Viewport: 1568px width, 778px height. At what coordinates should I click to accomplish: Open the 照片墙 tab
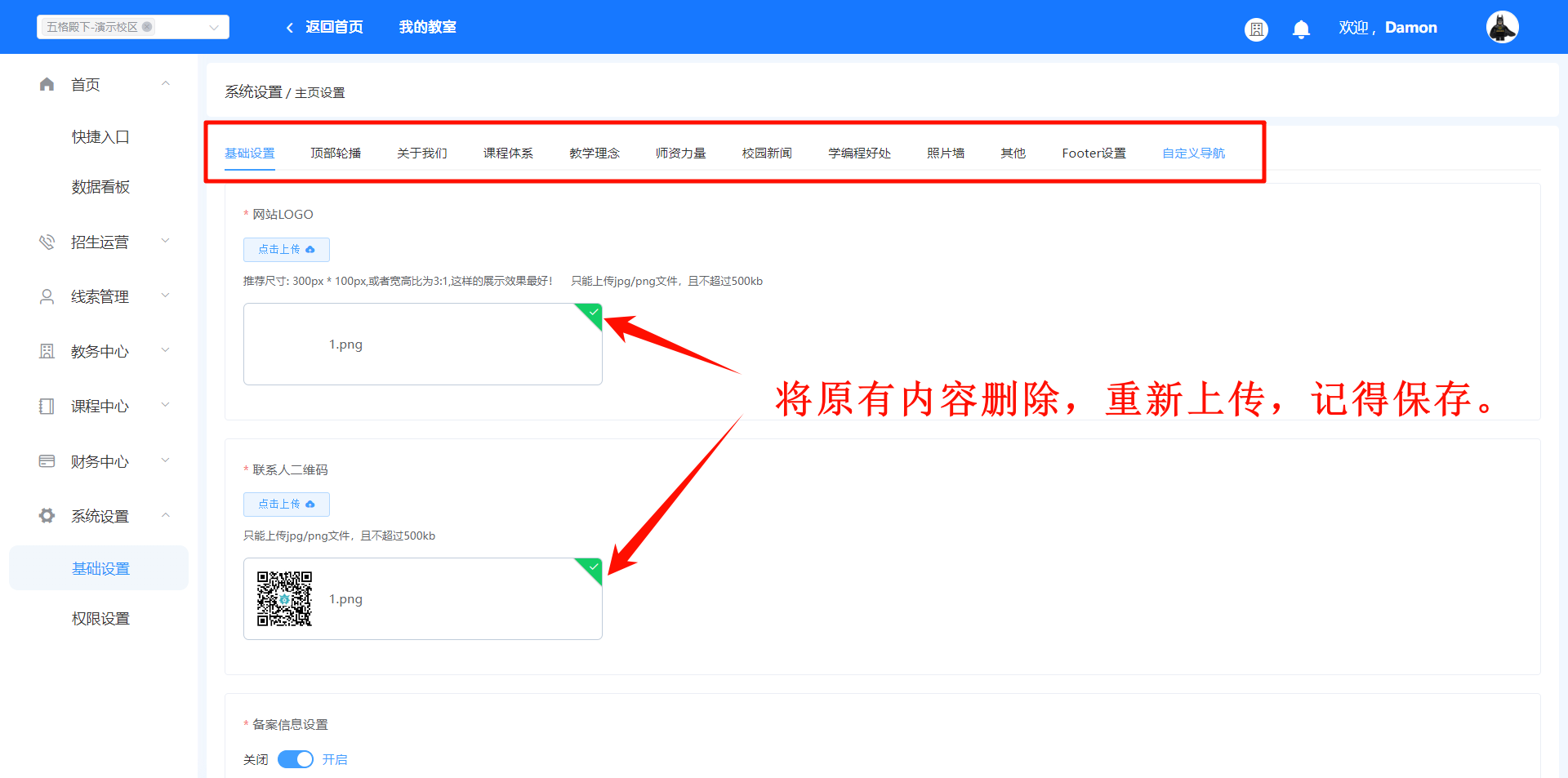click(x=946, y=153)
